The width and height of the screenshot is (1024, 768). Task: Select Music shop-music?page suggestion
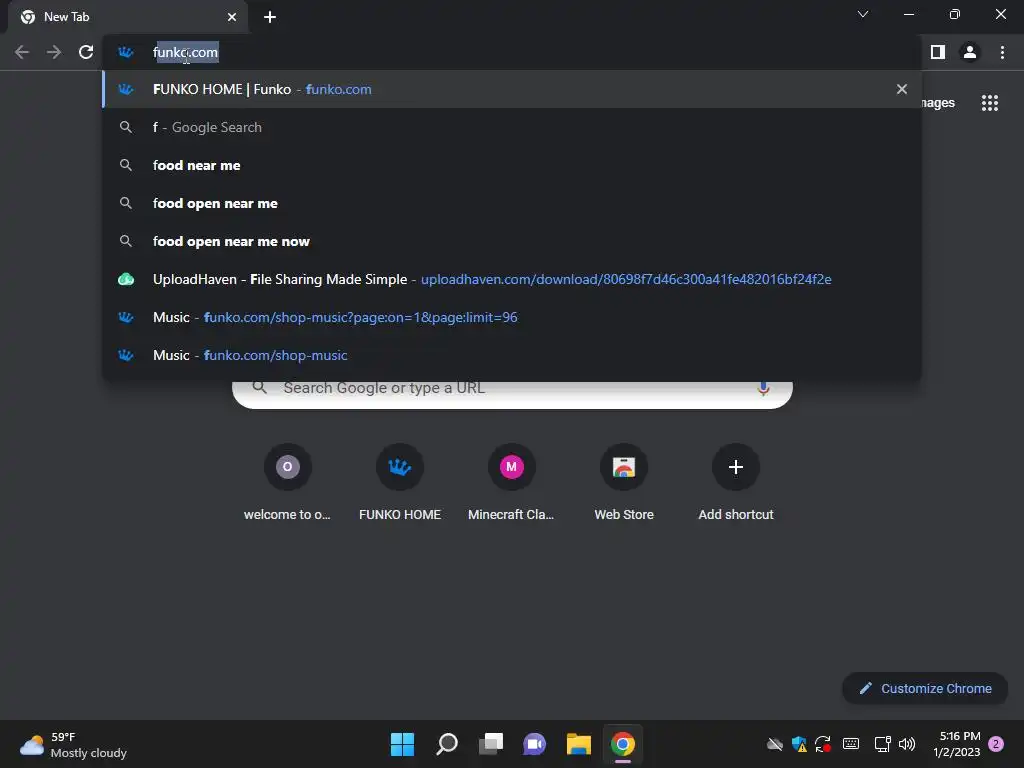[x=512, y=317]
